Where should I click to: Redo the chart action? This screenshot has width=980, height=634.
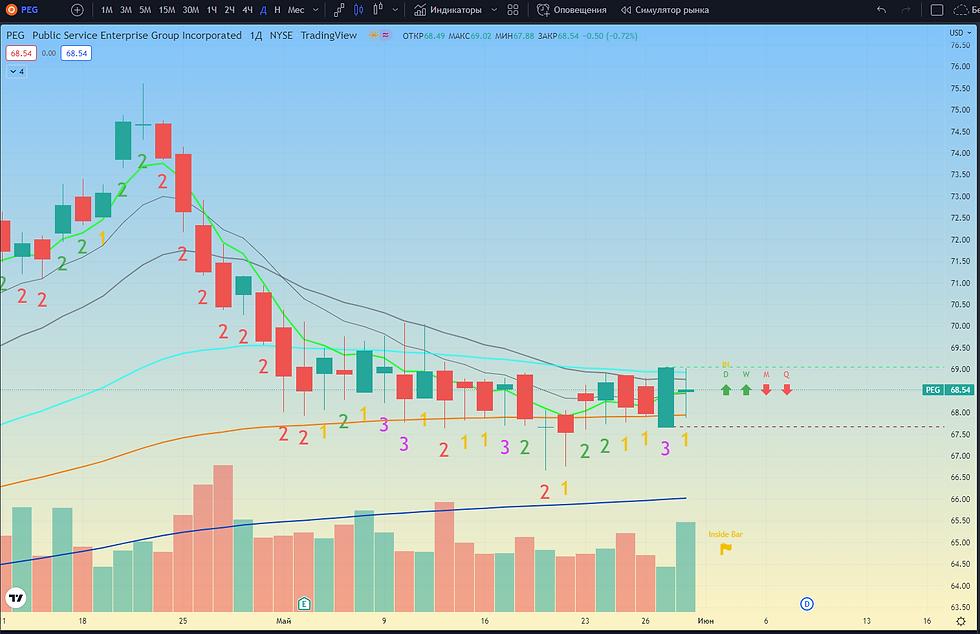[x=906, y=10]
